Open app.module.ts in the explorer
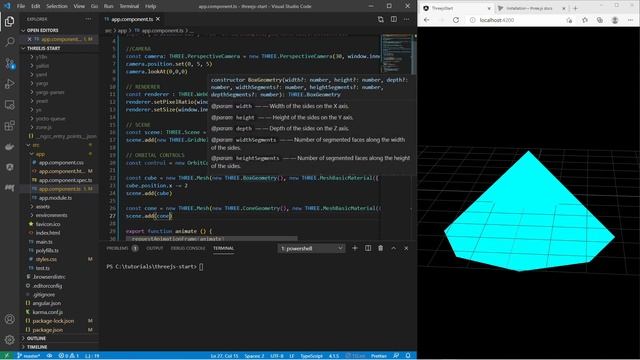Viewport: 640px width, 360px height. [x=56, y=198]
